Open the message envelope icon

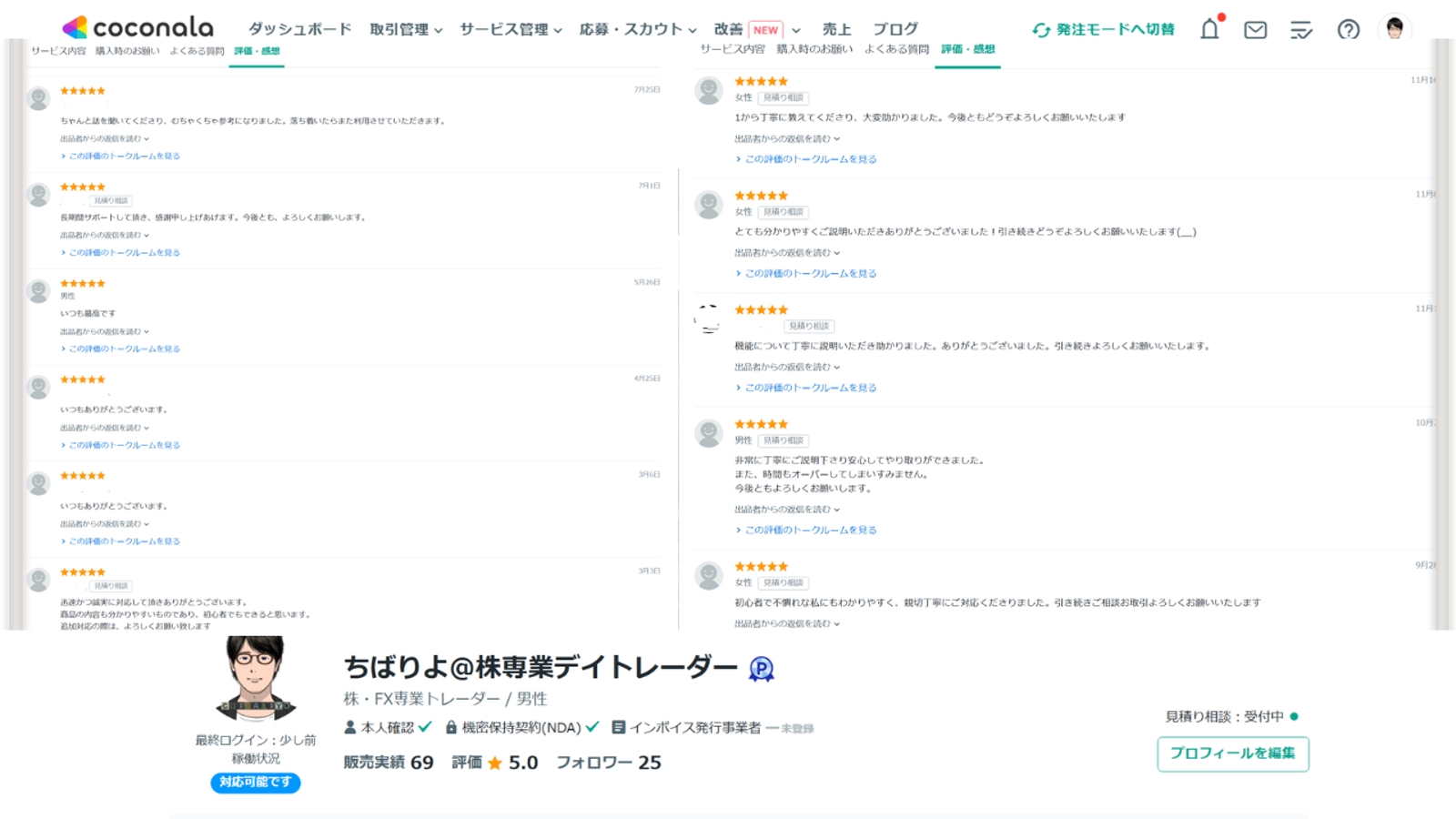coord(1255,29)
